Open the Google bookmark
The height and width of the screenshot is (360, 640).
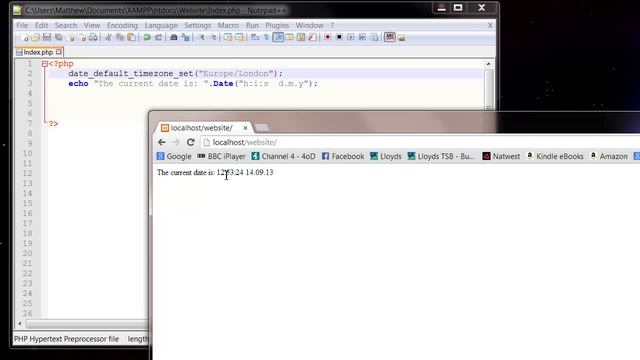click(x=174, y=156)
